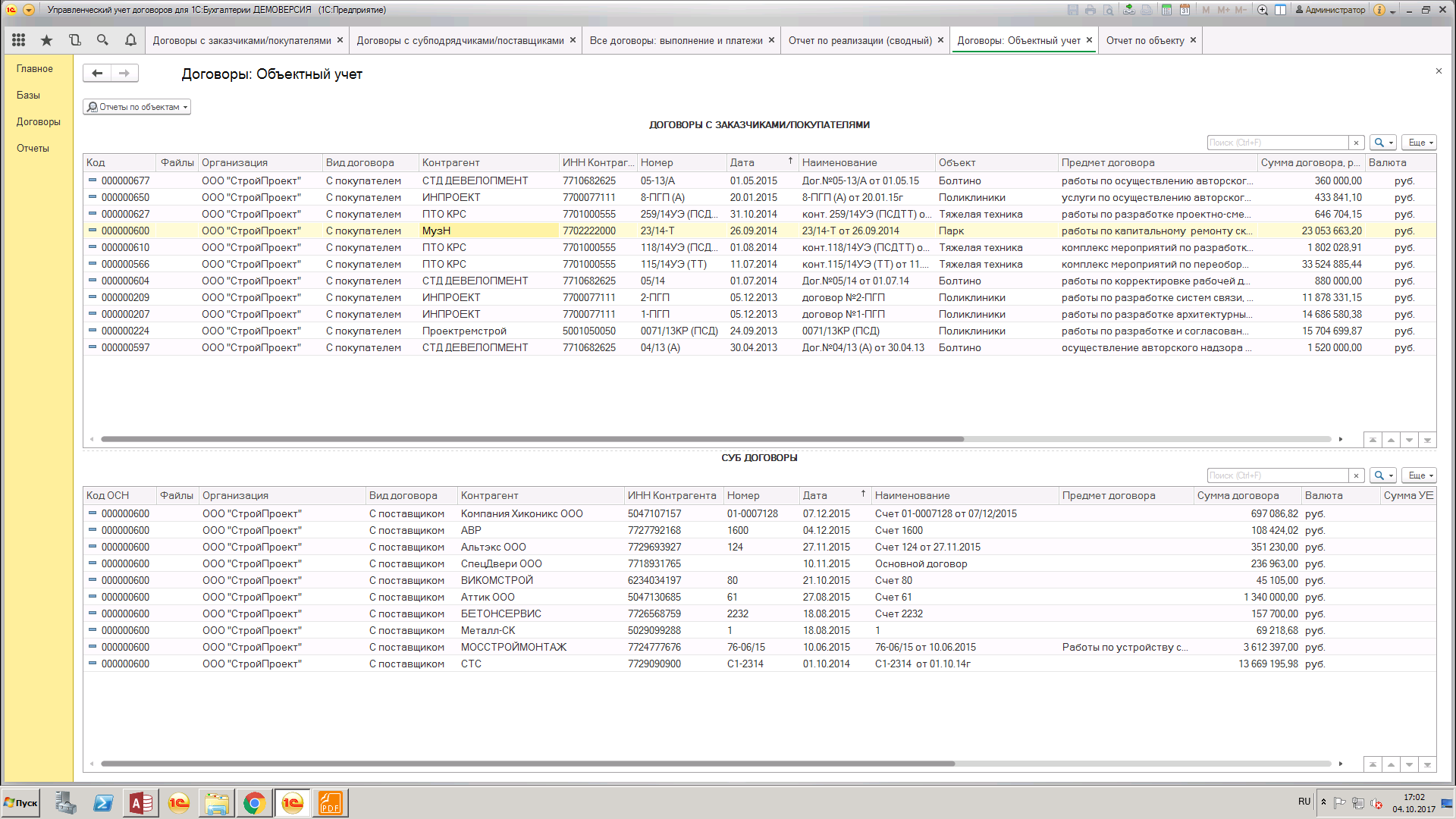Viewport: 1456px width, 819px height.
Task: Select the МОССТРОЙМОНТАЖ supplier row
Action: pyautogui.click(x=760, y=647)
